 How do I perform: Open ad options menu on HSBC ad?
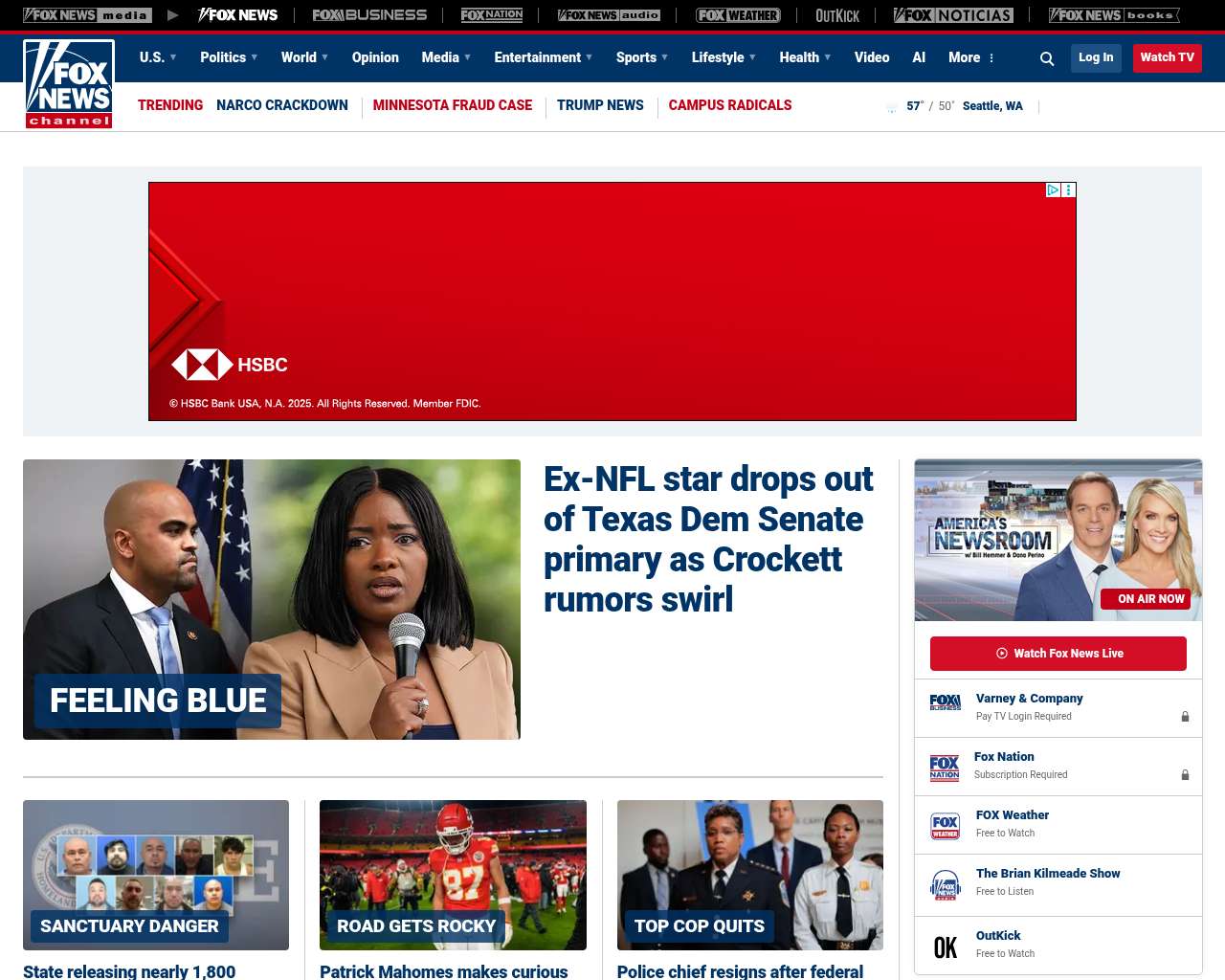click(x=1069, y=189)
